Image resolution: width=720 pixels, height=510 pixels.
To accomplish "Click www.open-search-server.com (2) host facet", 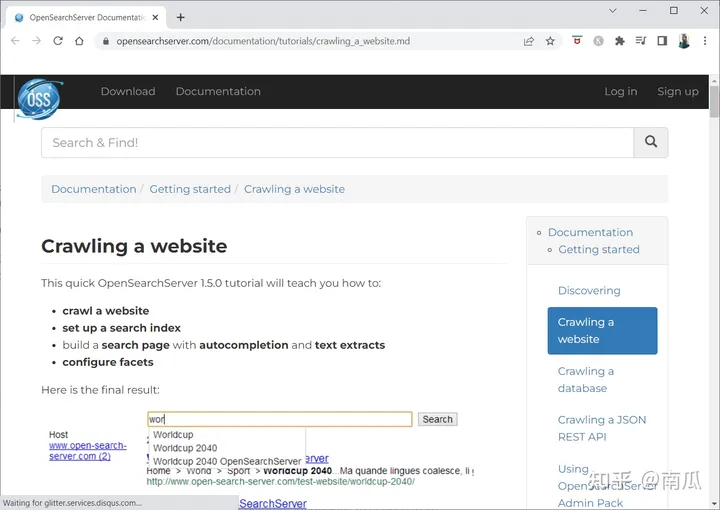I will point(88,451).
